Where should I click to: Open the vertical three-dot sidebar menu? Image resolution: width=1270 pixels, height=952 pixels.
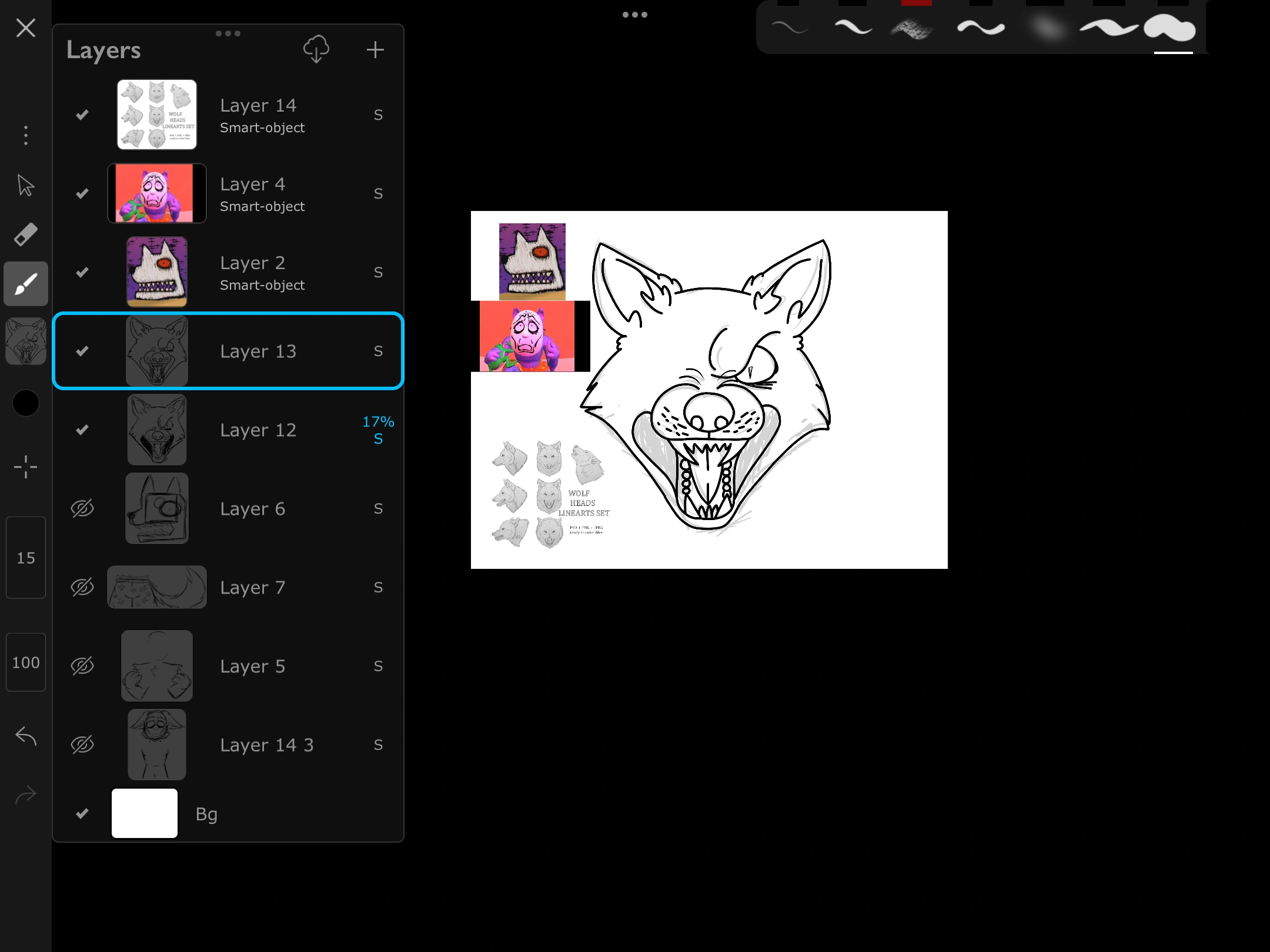(x=26, y=135)
